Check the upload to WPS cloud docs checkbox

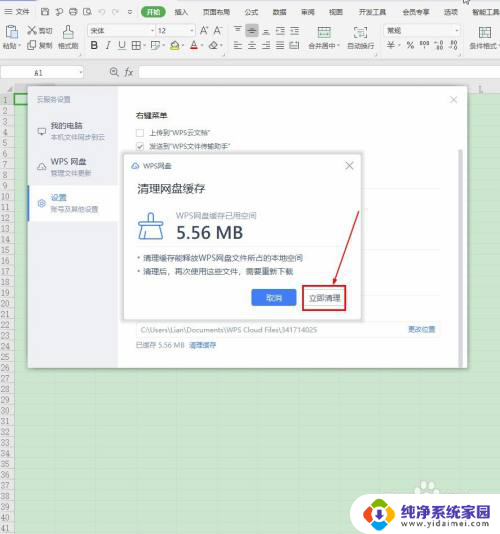(140, 132)
